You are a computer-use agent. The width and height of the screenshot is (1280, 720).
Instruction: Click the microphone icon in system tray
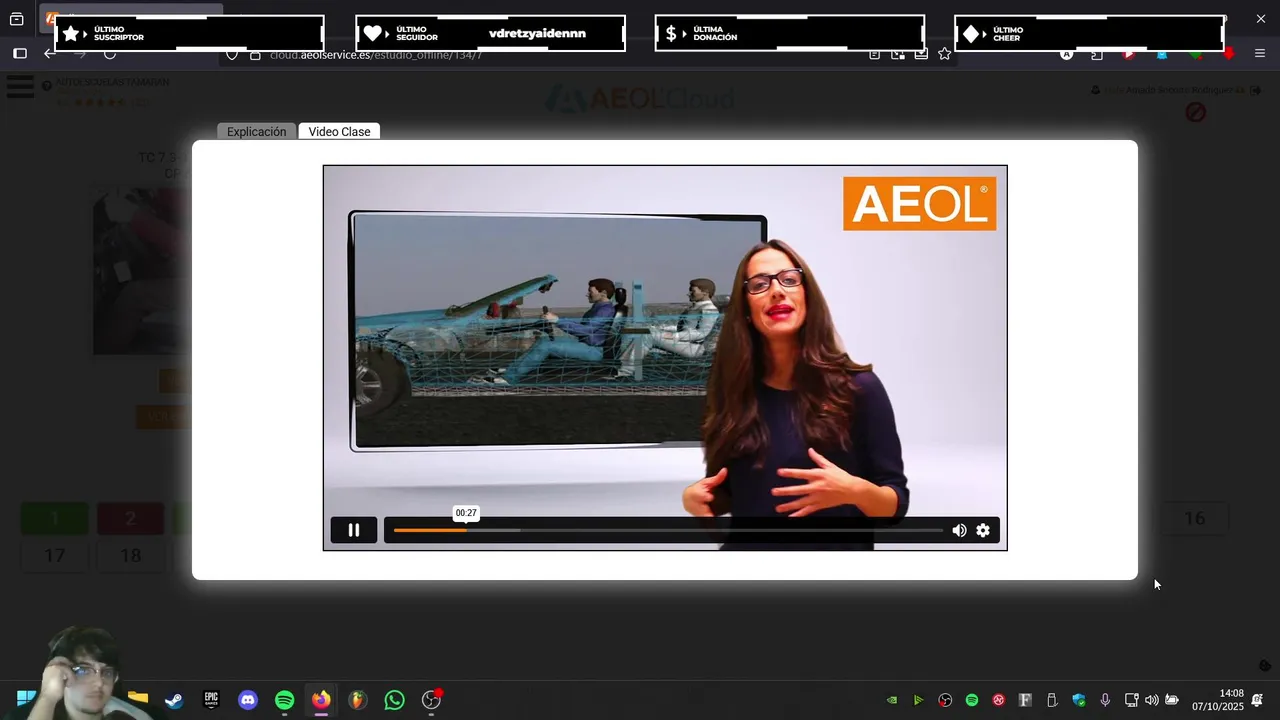click(x=1105, y=700)
